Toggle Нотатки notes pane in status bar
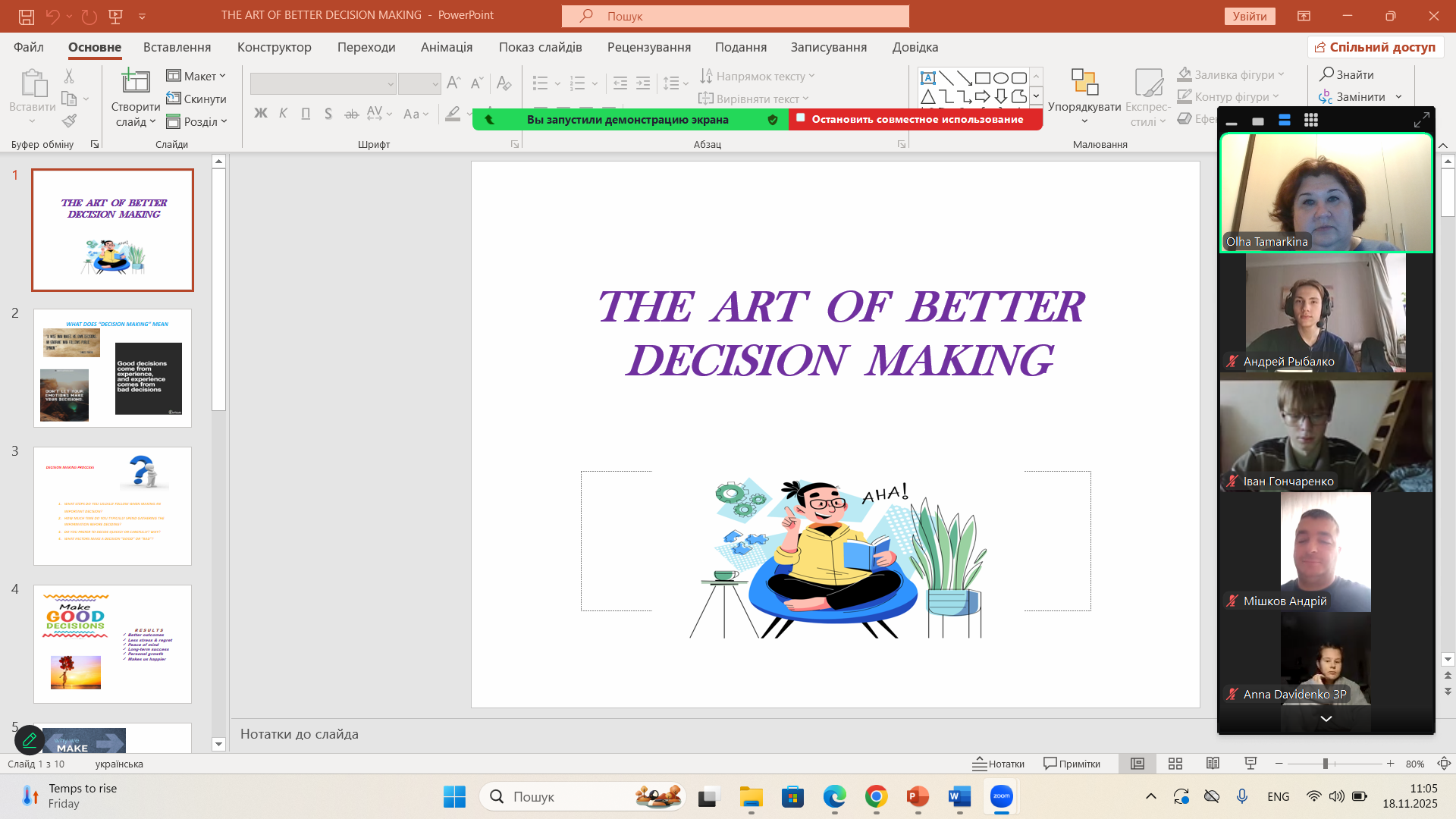The height and width of the screenshot is (819, 1456). [999, 764]
